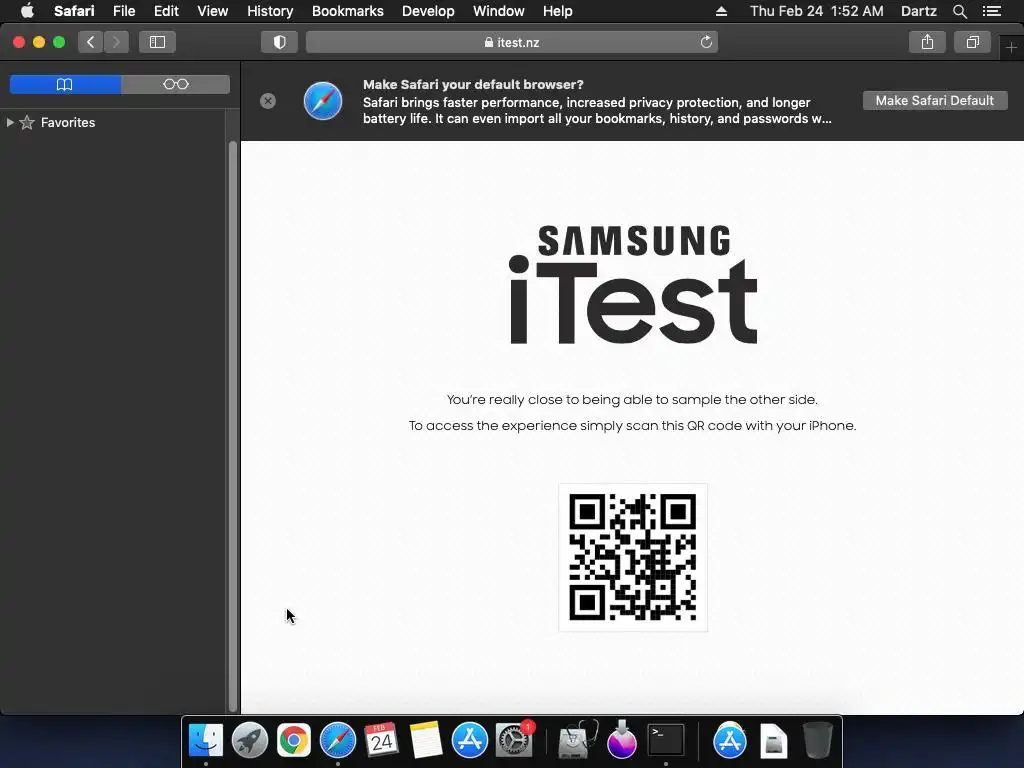Open App Store next to Notes in Dock

pyautogui.click(x=470, y=741)
